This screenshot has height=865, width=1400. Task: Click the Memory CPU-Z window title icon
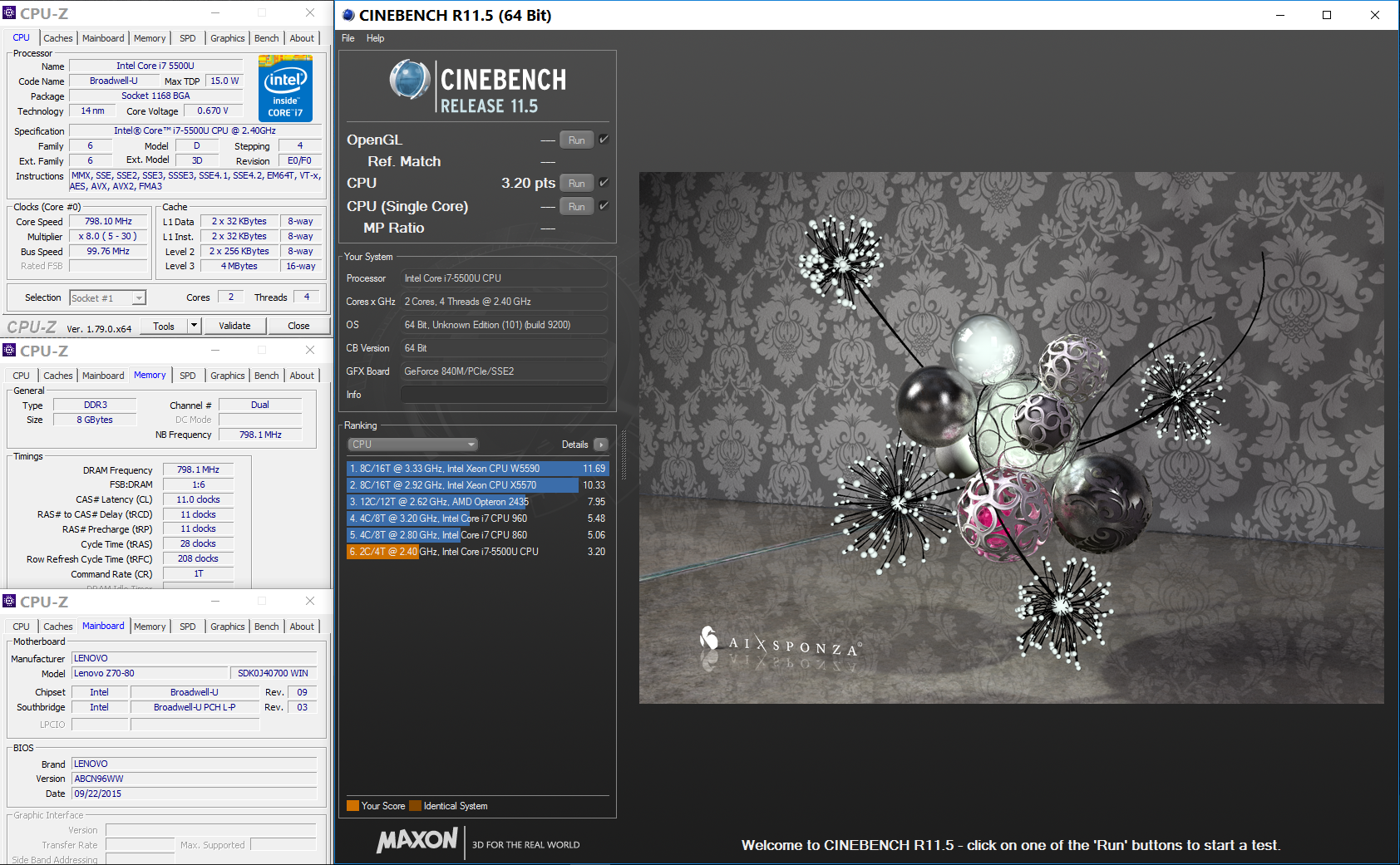pos(9,350)
